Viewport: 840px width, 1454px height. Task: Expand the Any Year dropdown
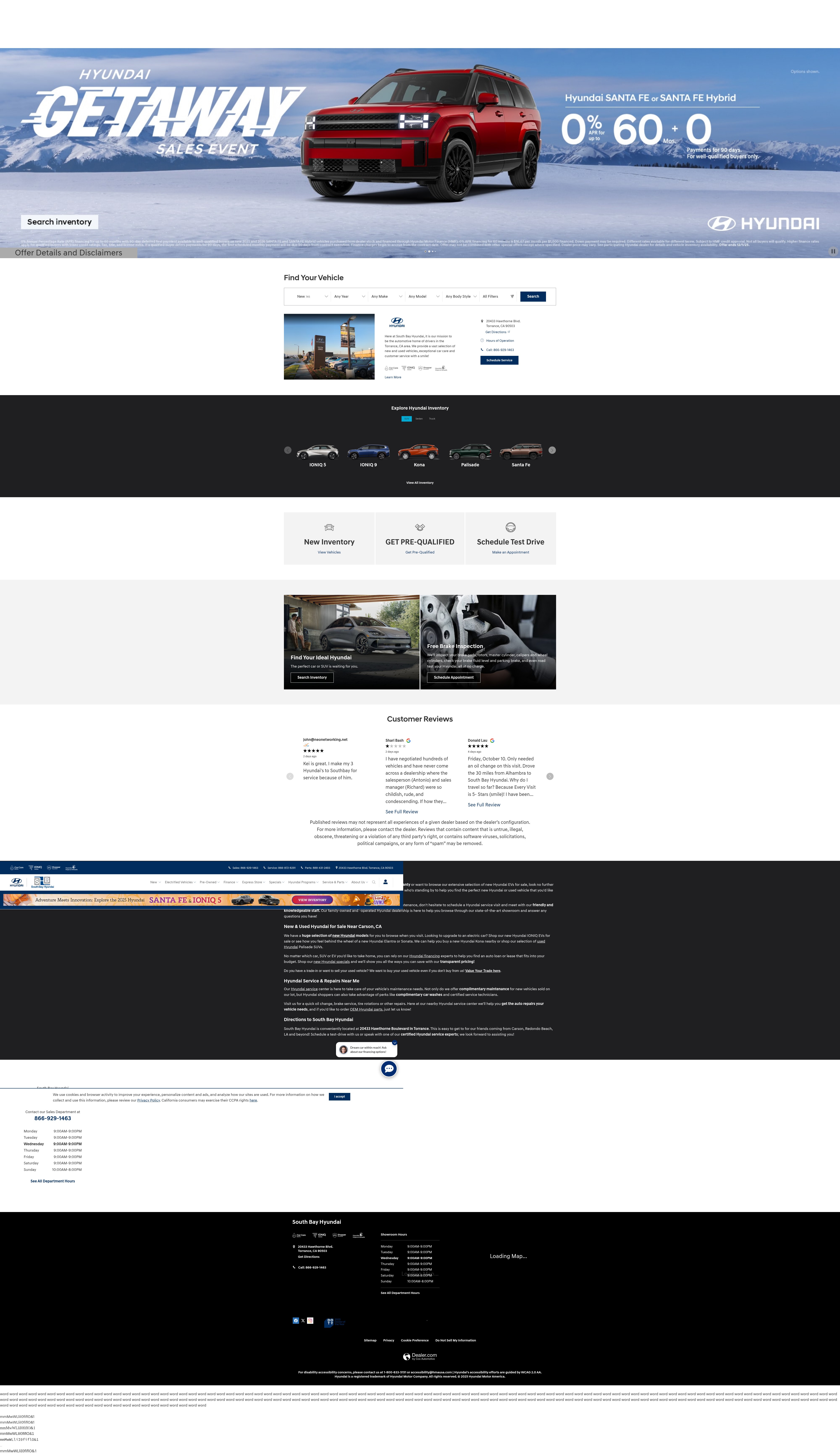[x=350, y=297]
